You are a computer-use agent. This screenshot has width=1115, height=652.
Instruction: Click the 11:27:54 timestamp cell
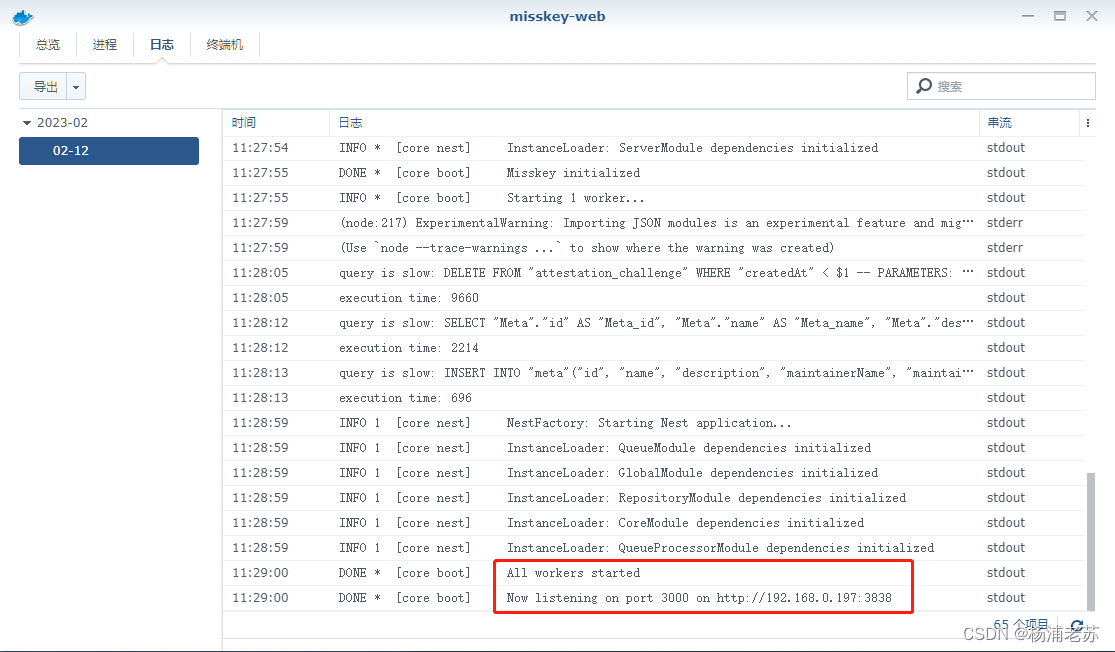click(260, 148)
